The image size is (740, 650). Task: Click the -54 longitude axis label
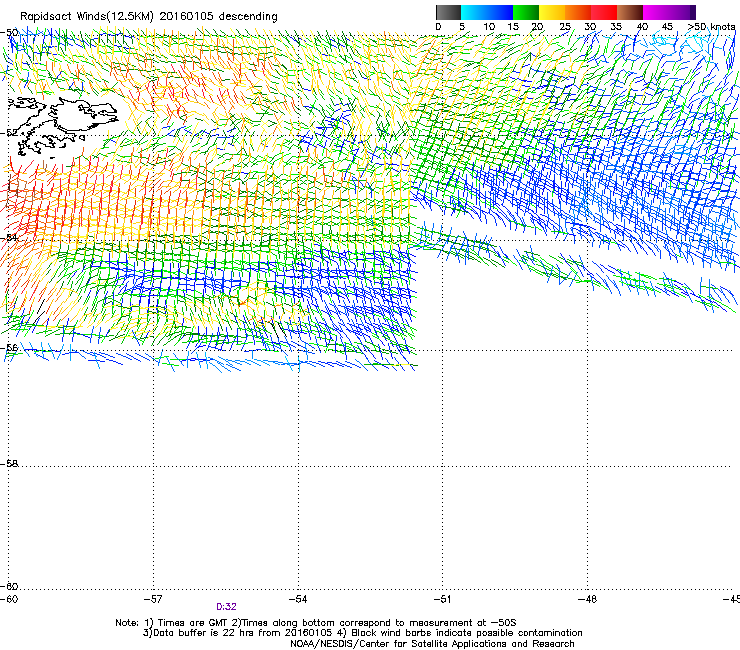coord(298,599)
